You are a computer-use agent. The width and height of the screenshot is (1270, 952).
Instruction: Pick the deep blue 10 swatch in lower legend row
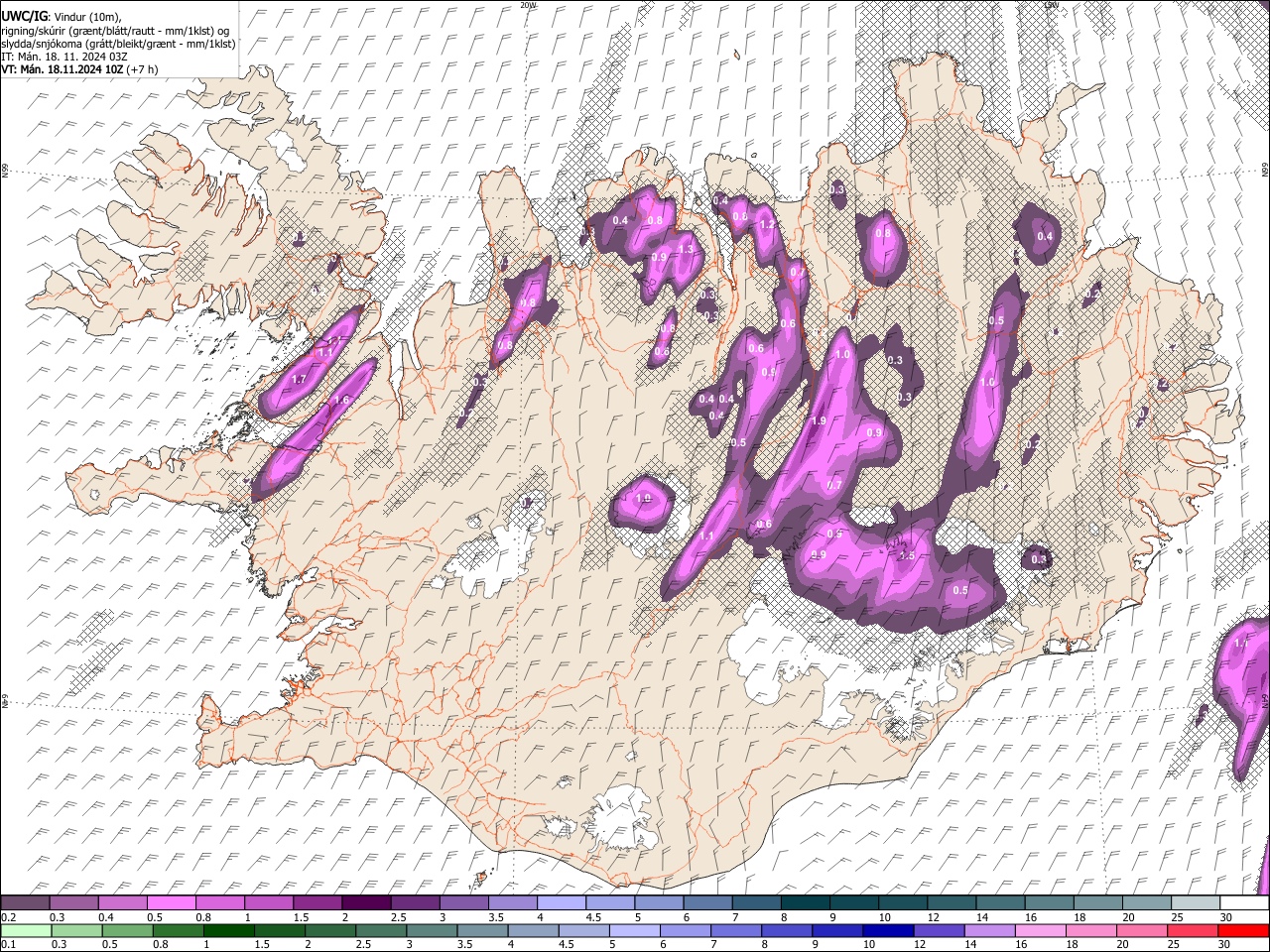point(888,930)
